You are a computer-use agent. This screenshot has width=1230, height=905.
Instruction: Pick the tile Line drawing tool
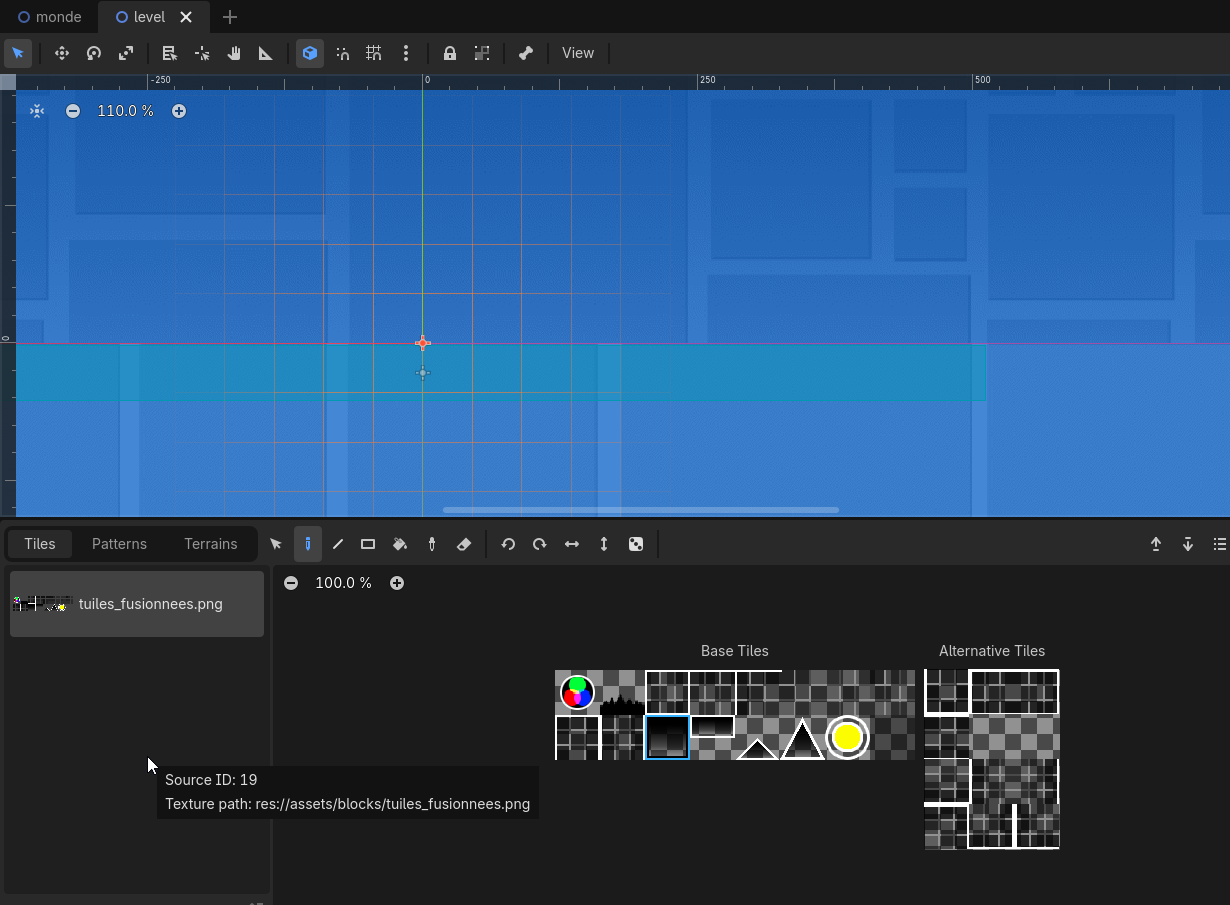click(338, 544)
